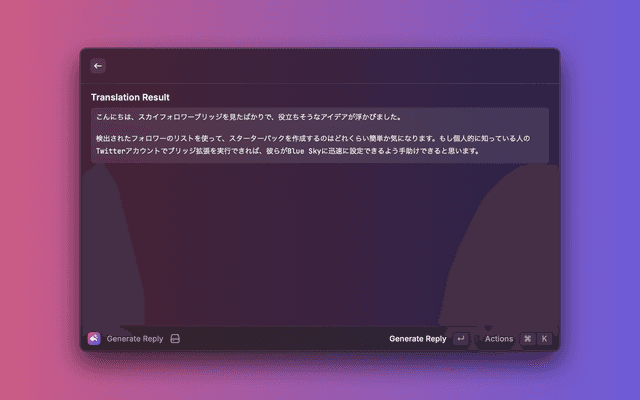
Task: Click the Command key symbol
Action: 527,339
